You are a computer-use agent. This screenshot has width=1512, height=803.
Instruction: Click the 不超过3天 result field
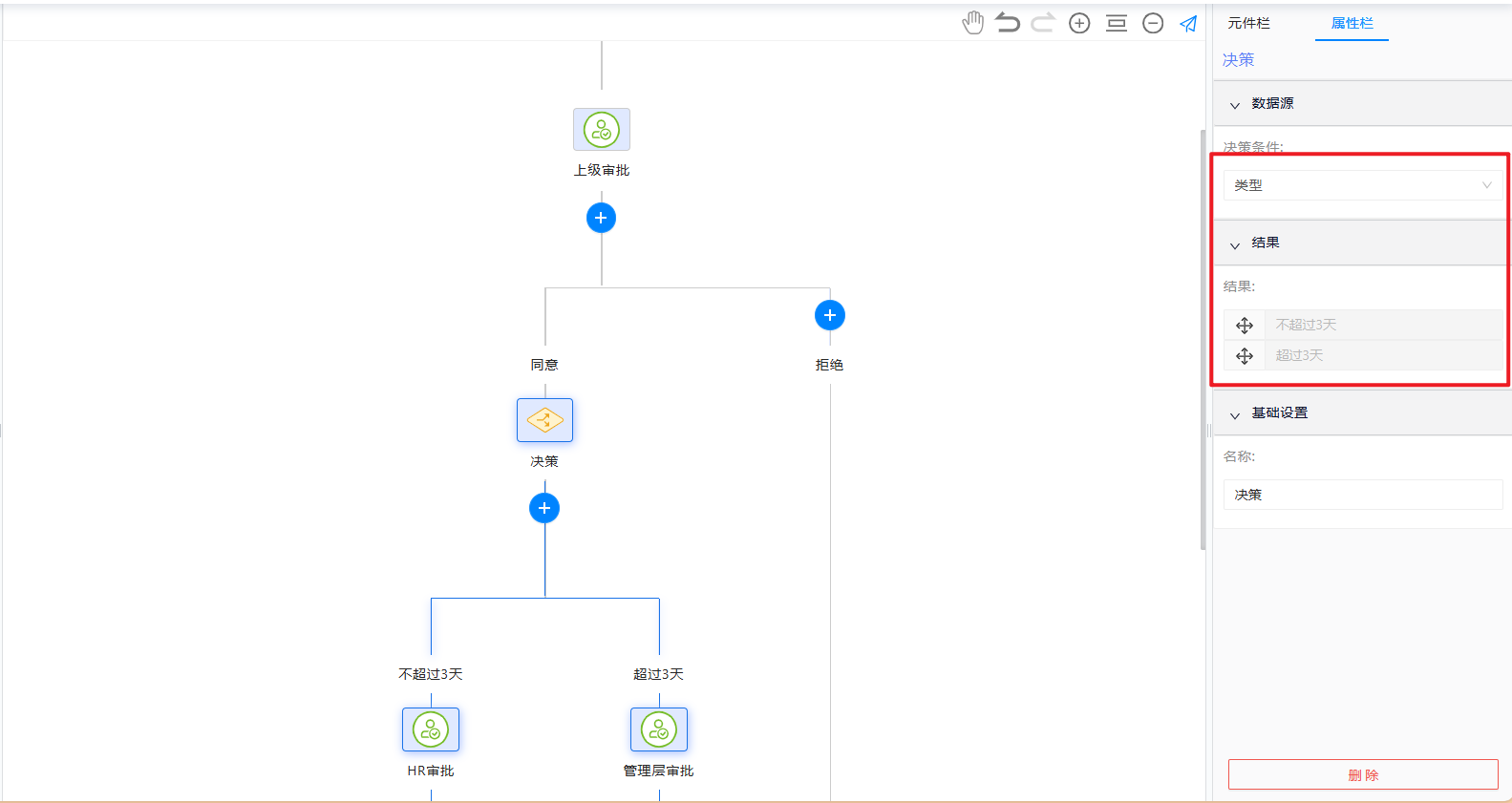point(1383,325)
